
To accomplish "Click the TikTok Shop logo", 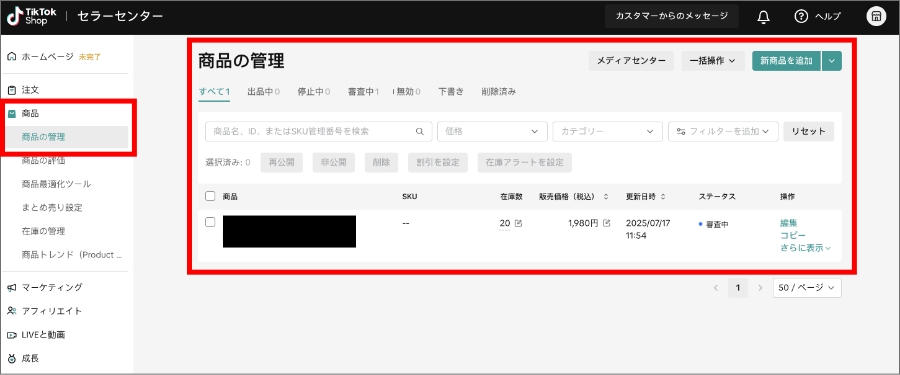I will pos(31,16).
